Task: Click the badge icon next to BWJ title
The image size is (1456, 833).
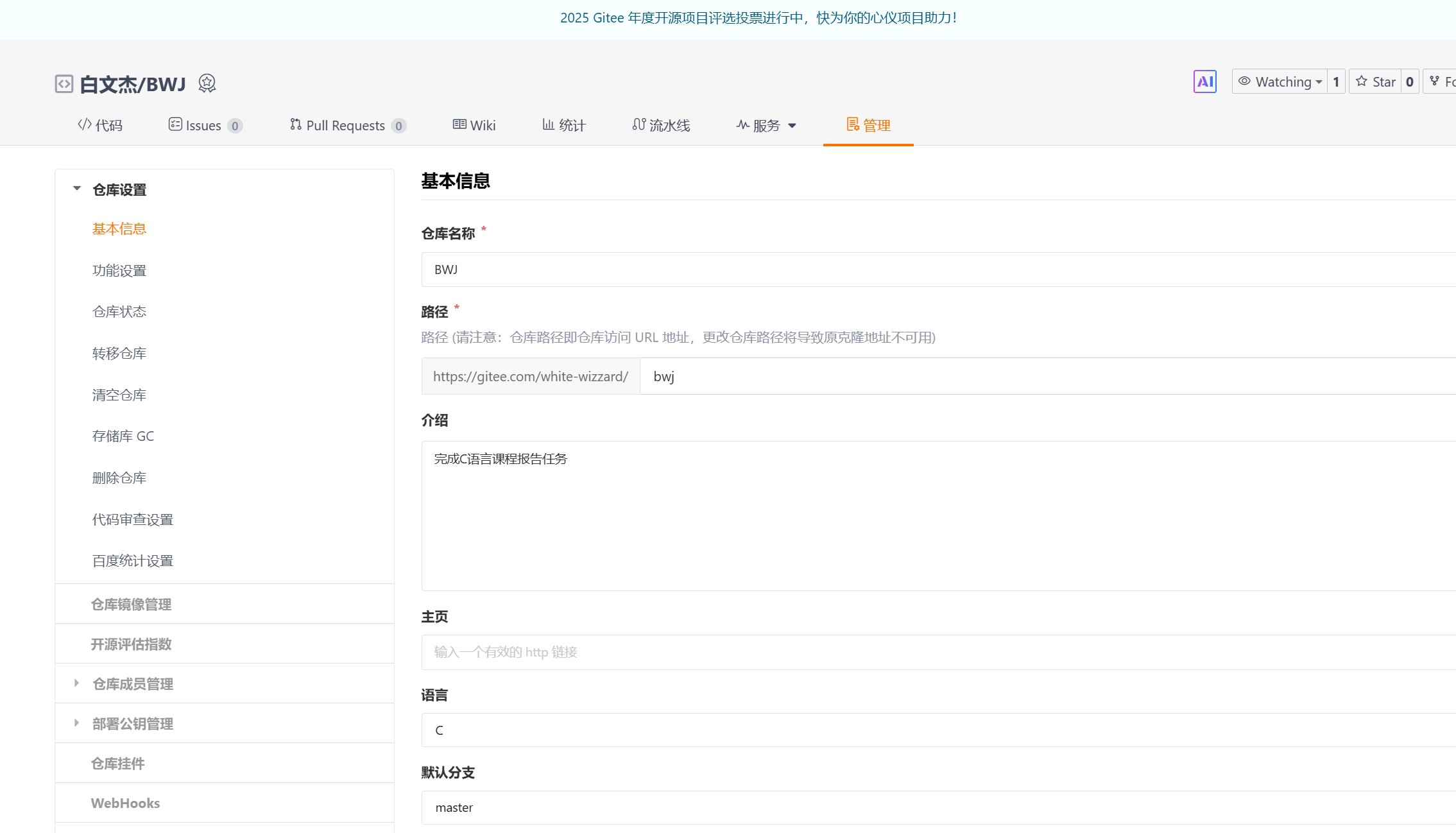Action: coord(207,83)
